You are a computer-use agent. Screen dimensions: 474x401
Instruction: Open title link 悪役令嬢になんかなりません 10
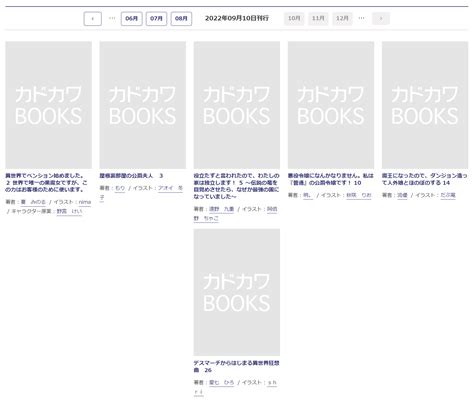pos(331,179)
